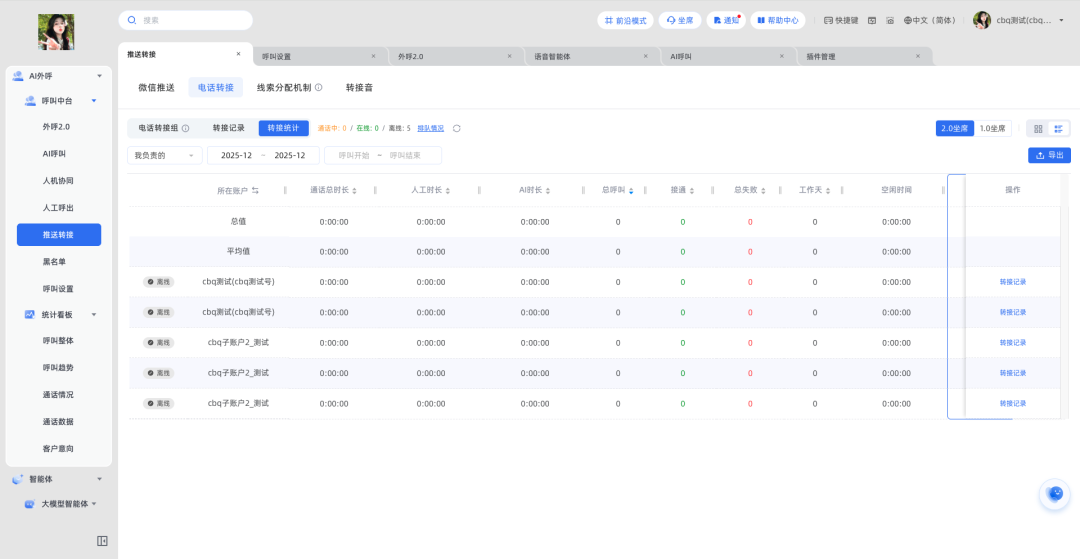Viewport: 1080px width, 559px height.
Task: Click the floating assistant chat icon
Action: [x=1054, y=493]
